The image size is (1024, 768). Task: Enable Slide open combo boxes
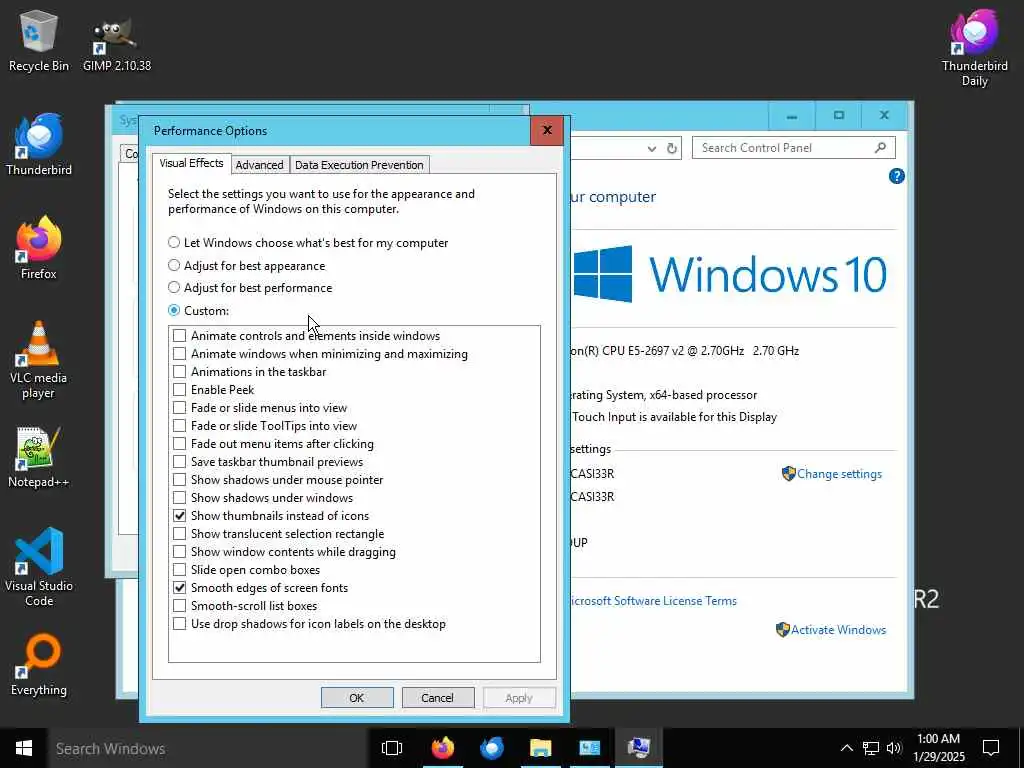[180, 569]
